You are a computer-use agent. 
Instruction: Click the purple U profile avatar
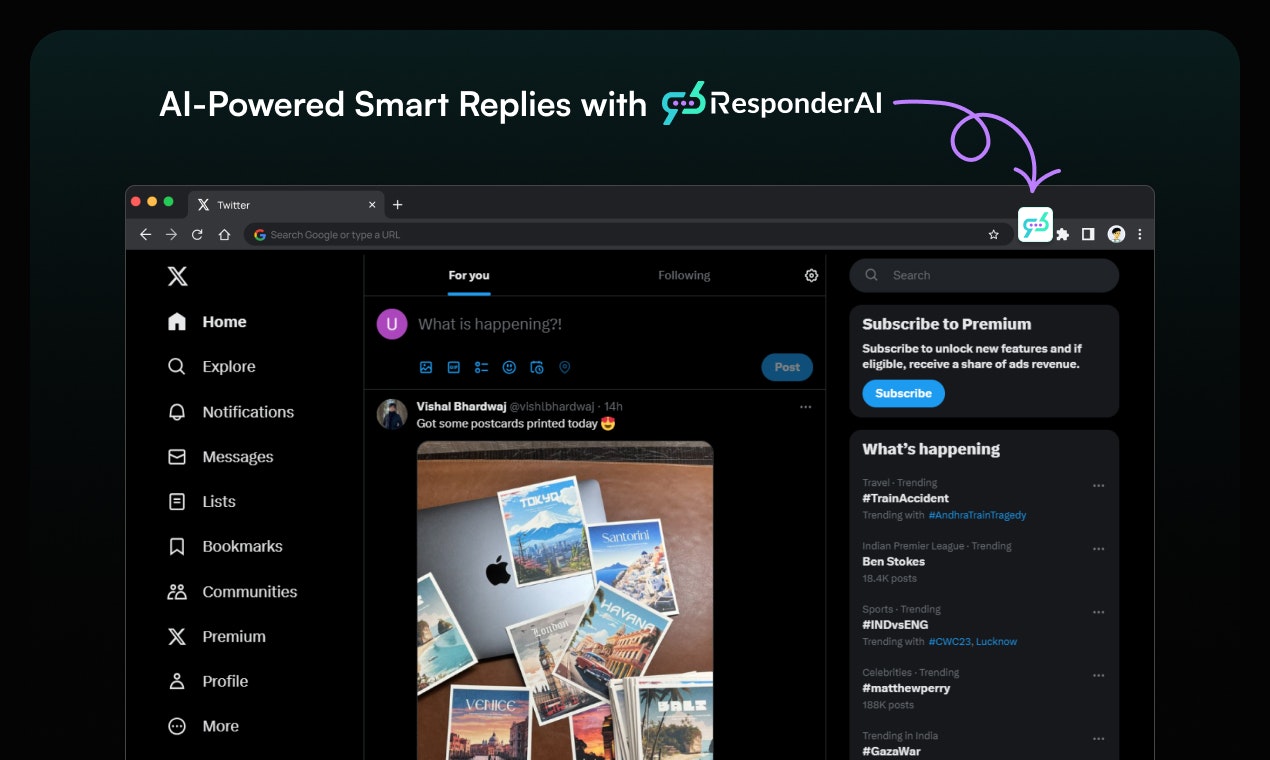[392, 324]
